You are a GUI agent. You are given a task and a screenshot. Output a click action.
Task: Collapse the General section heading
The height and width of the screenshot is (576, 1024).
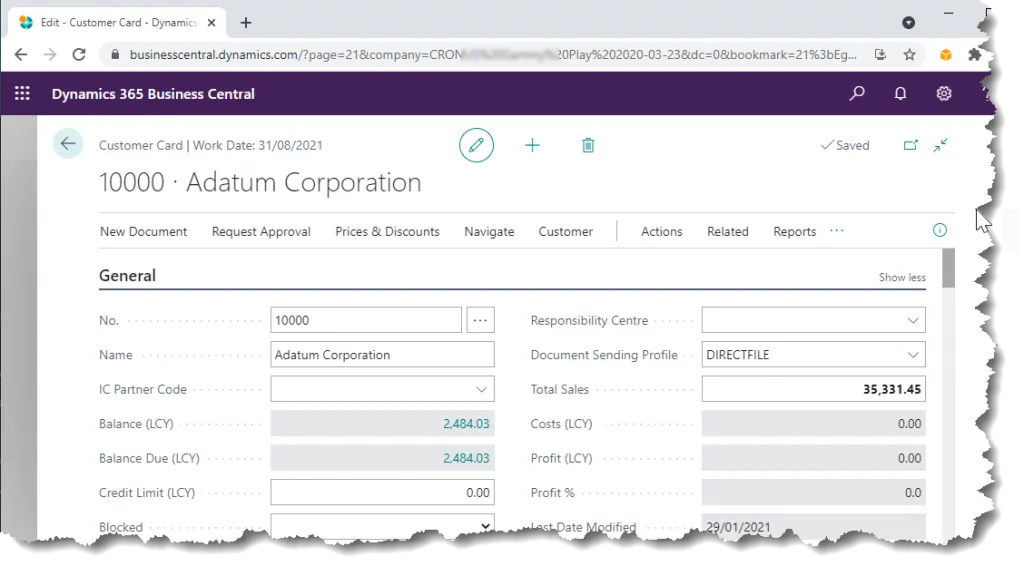(127, 276)
